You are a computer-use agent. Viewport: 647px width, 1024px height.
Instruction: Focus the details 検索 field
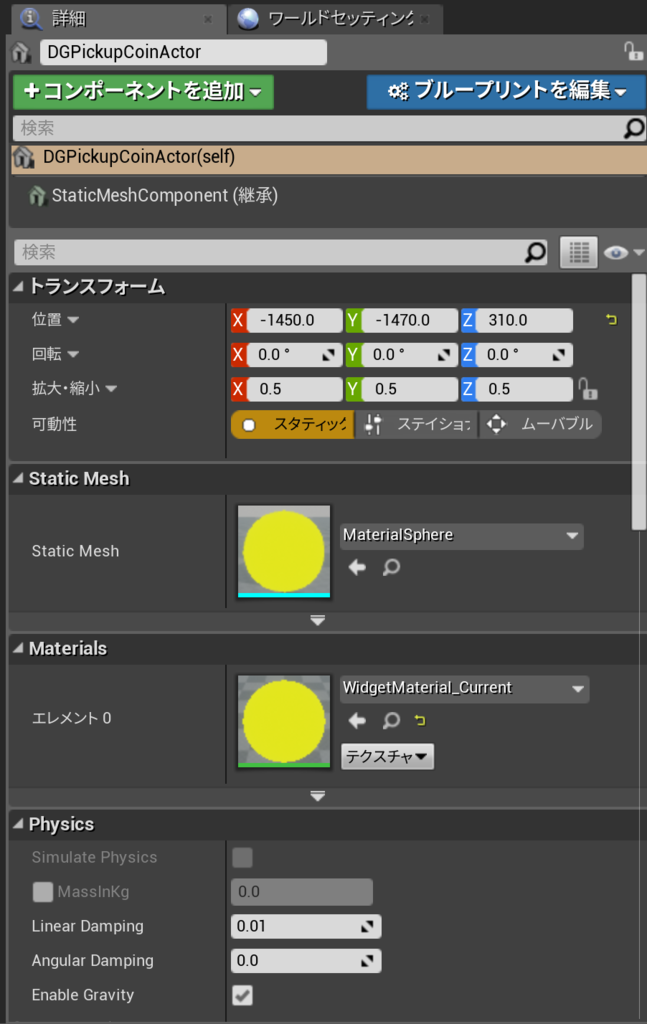click(x=269, y=252)
